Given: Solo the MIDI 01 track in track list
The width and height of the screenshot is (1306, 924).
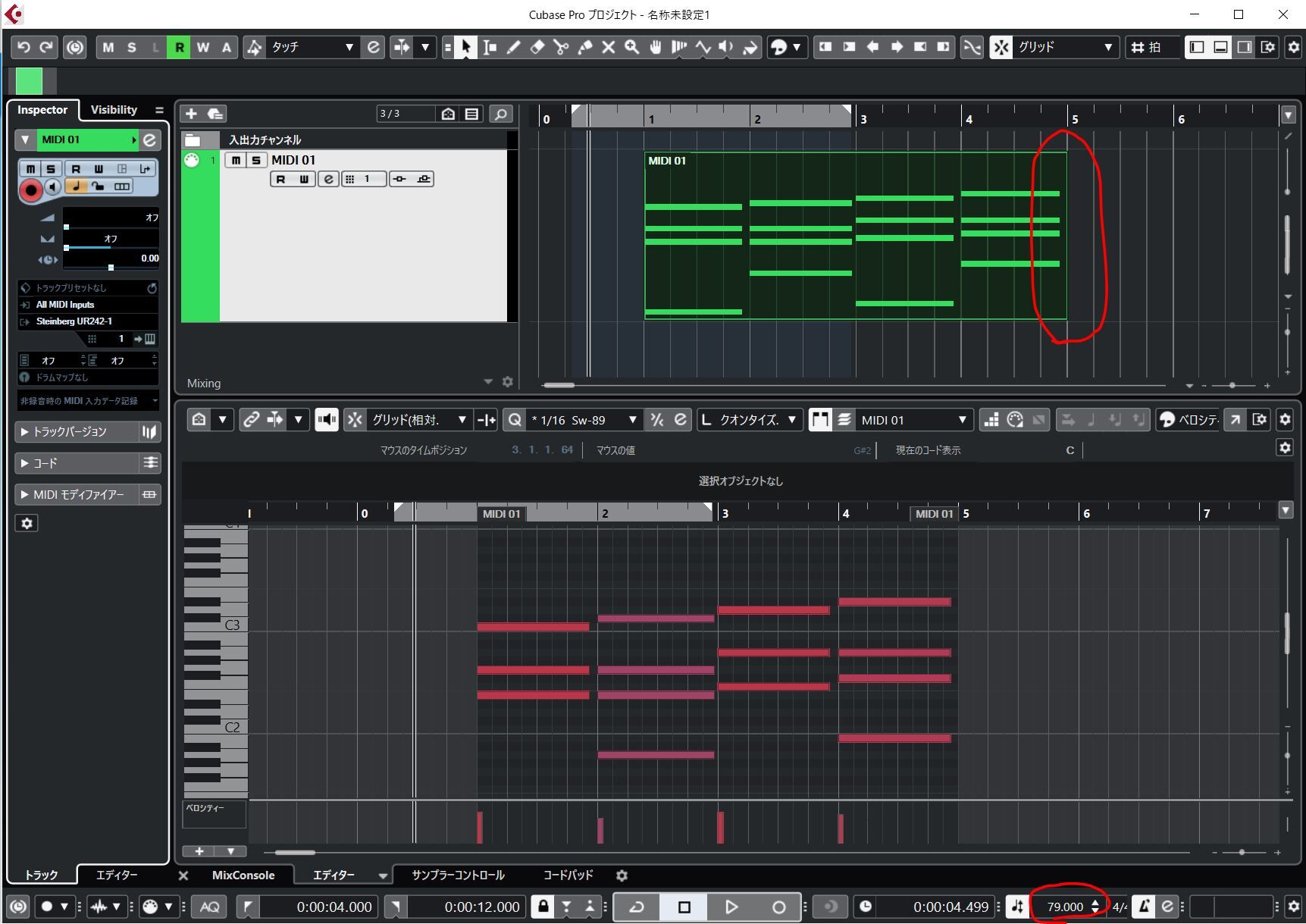Looking at the screenshot, I should click(x=256, y=160).
